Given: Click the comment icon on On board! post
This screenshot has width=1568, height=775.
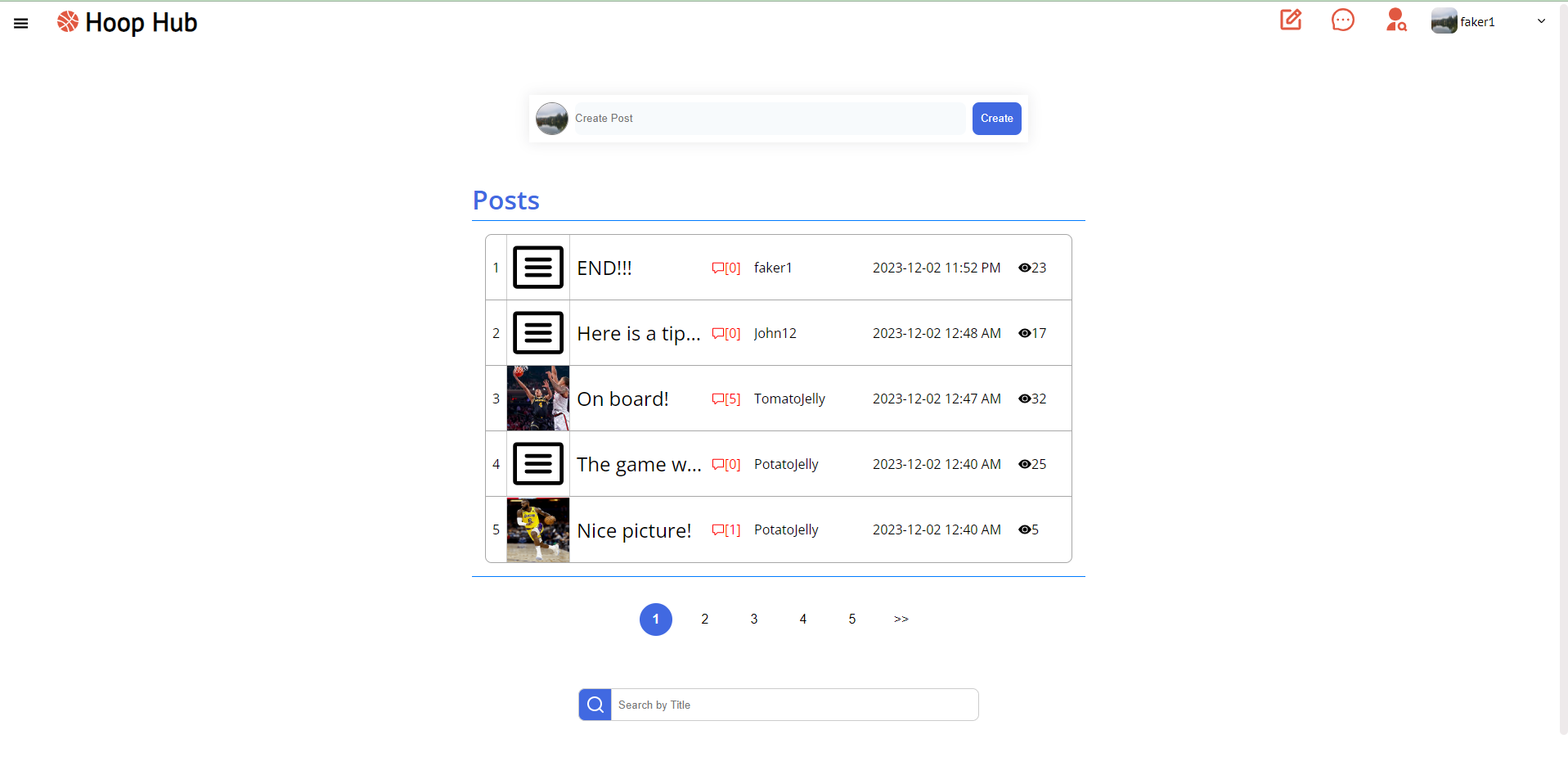Looking at the screenshot, I should [718, 399].
